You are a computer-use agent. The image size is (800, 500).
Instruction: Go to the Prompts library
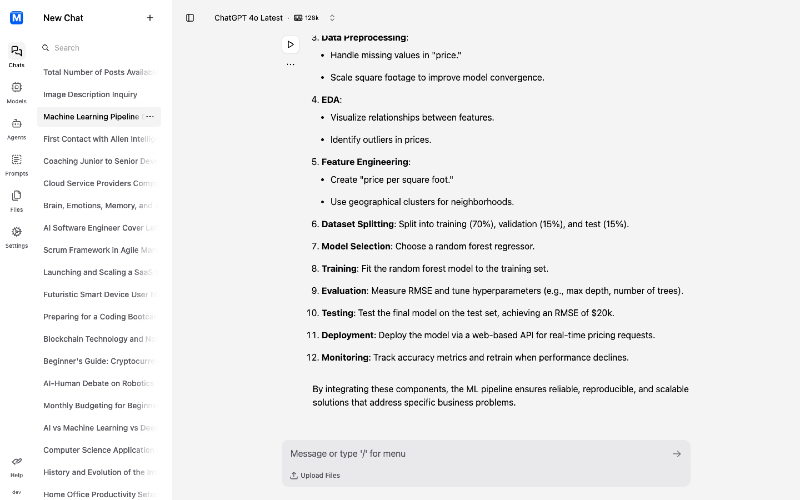coord(16,164)
